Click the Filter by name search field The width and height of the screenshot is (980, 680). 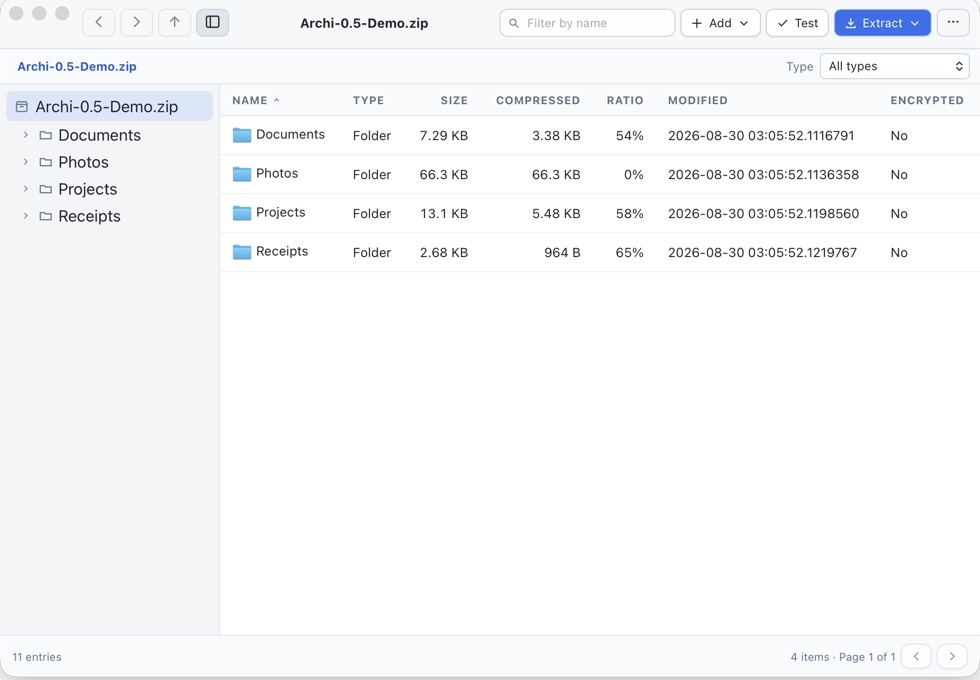(587, 23)
